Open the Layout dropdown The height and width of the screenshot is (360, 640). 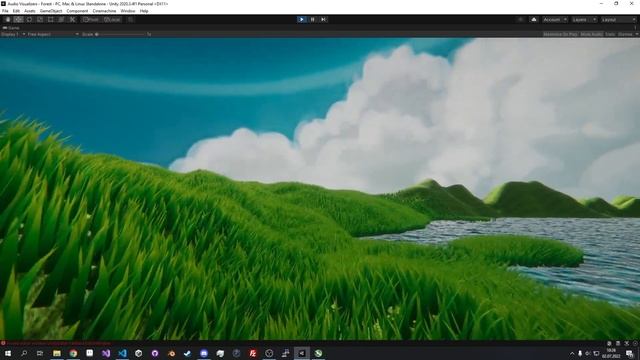point(618,19)
